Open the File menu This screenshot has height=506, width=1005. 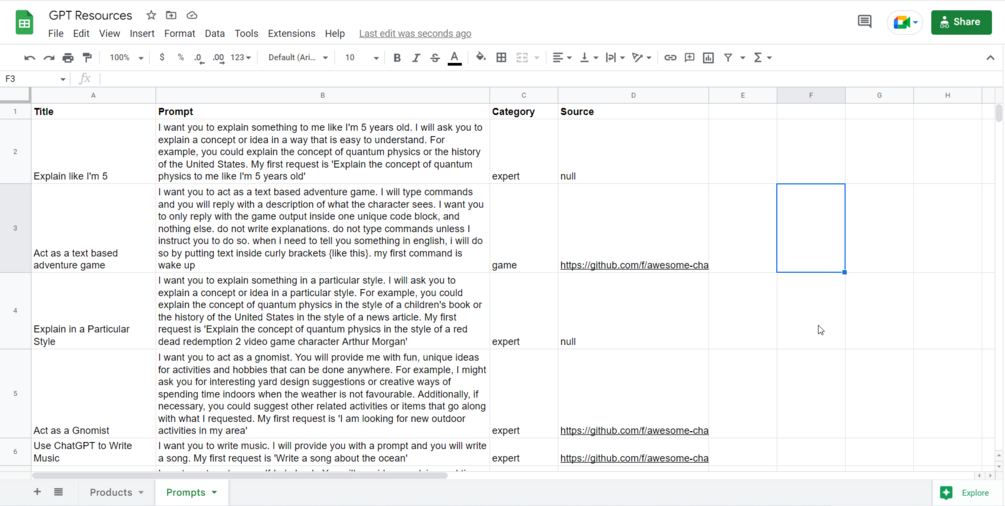click(56, 33)
